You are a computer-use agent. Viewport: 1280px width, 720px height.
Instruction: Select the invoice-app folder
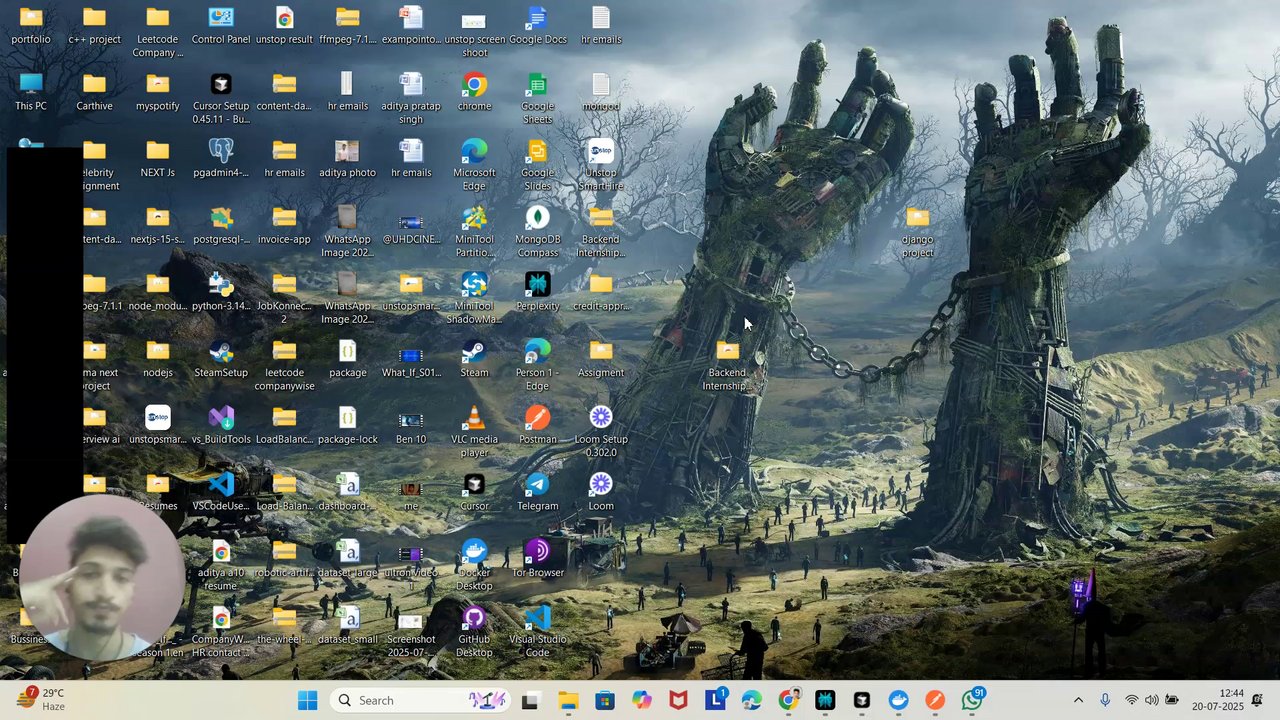click(x=284, y=225)
